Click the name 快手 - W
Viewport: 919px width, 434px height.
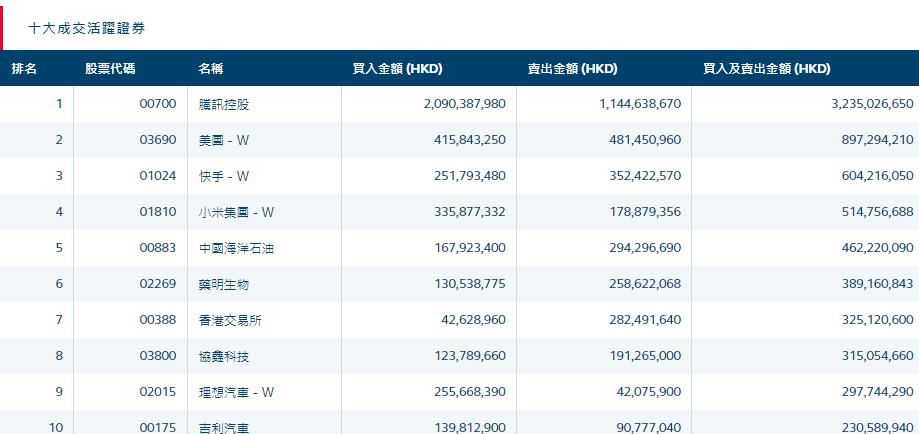pos(224,177)
